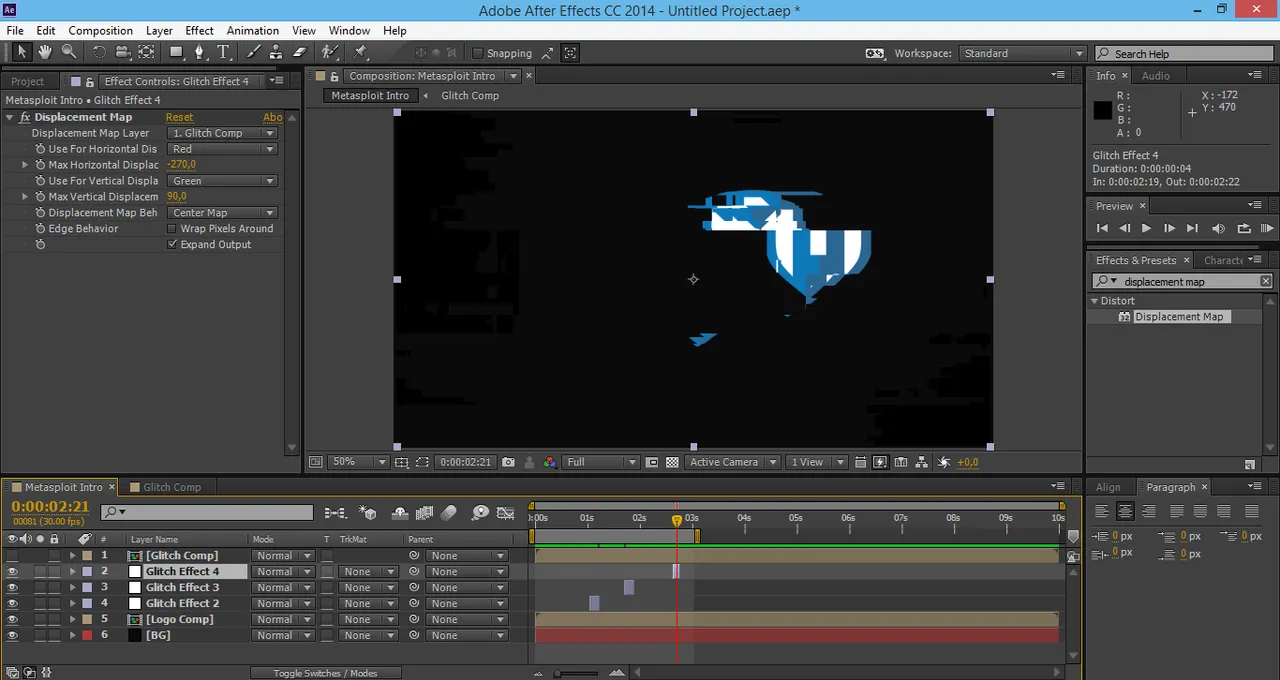Select the Unified Camera tool
The image size is (1280, 680).
pos(122,52)
